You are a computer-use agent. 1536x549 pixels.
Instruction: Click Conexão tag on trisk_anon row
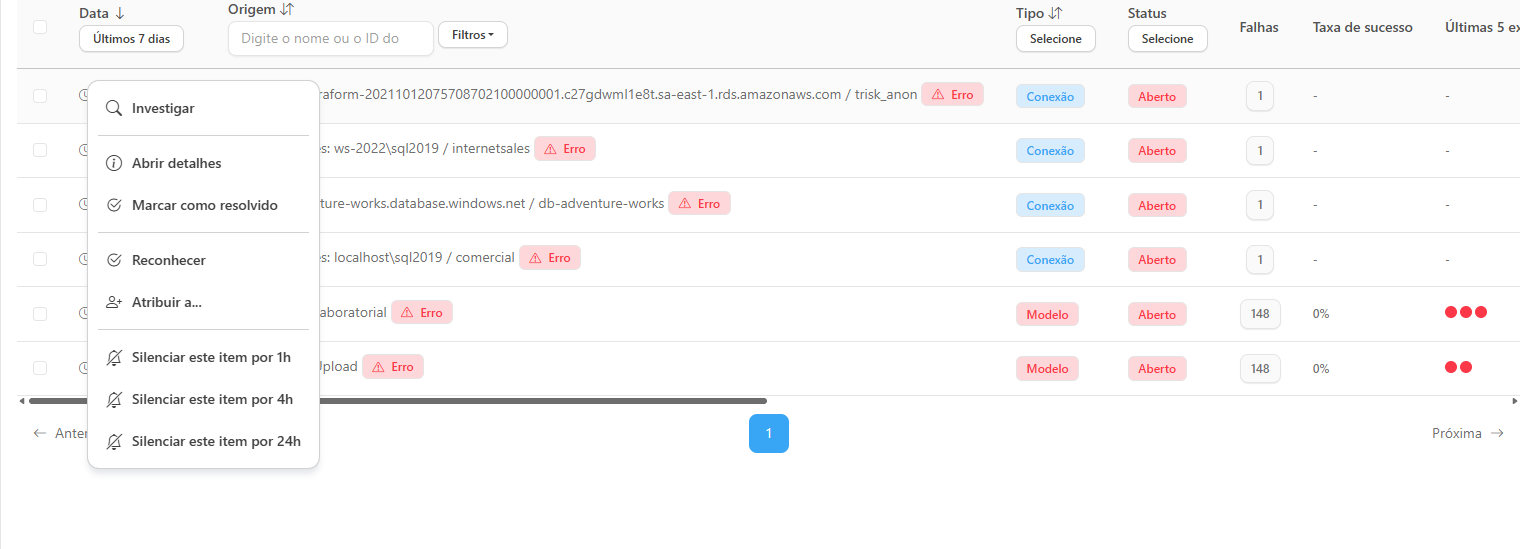pyautogui.click(x=1050, y=97)
